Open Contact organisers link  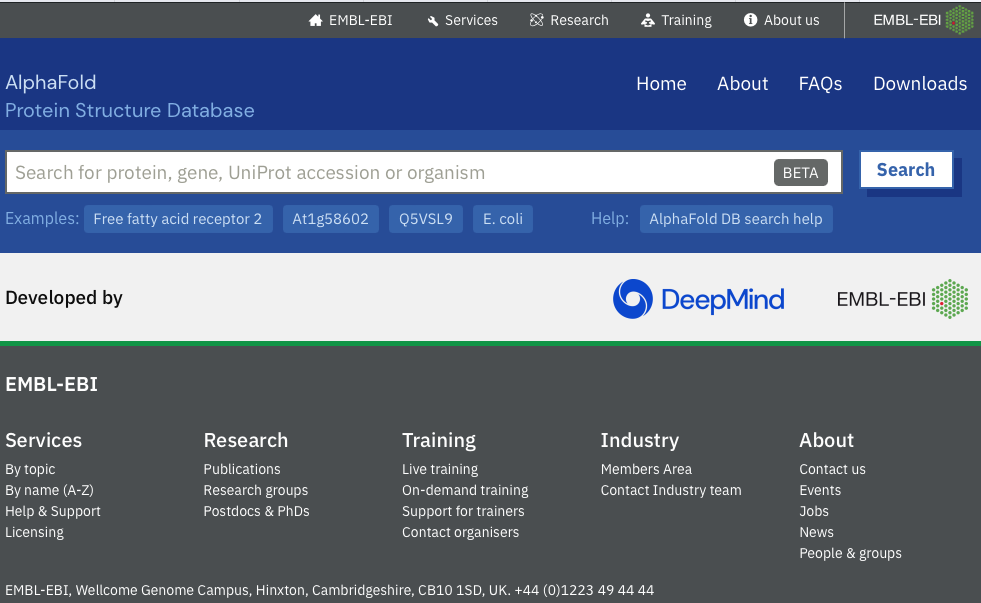tap(460, 532)
